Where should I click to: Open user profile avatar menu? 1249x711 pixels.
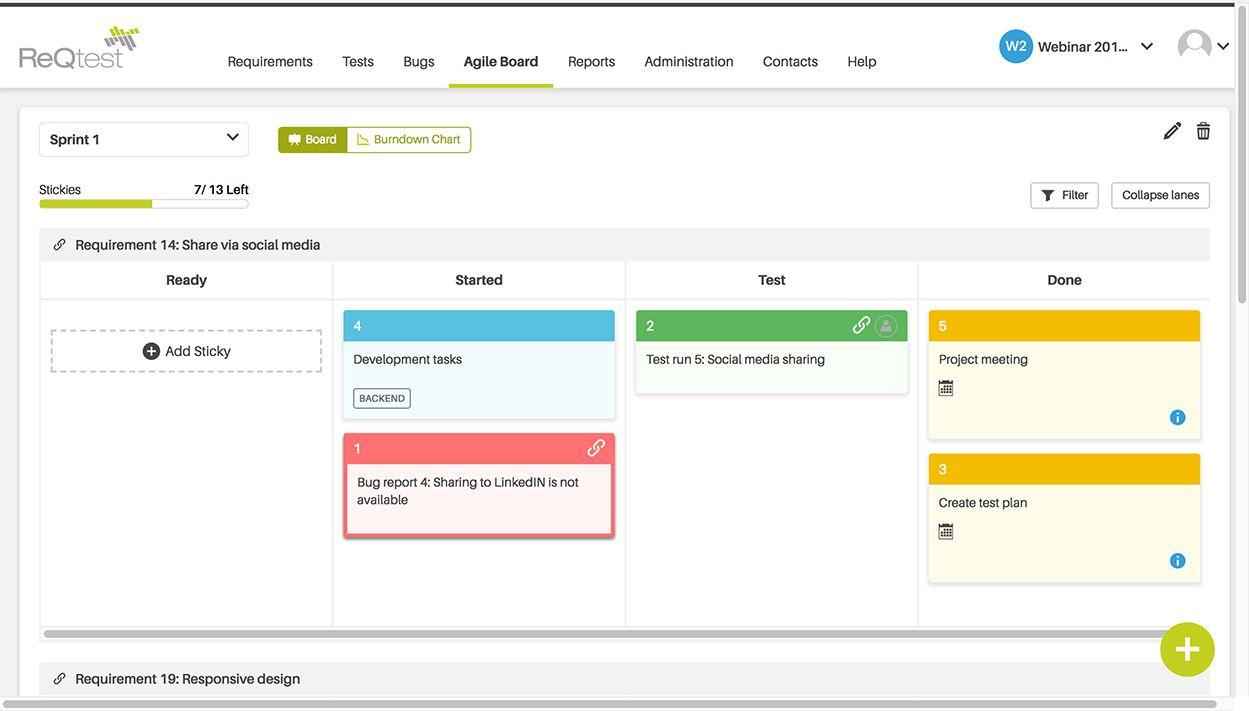tap(1203, 46)
